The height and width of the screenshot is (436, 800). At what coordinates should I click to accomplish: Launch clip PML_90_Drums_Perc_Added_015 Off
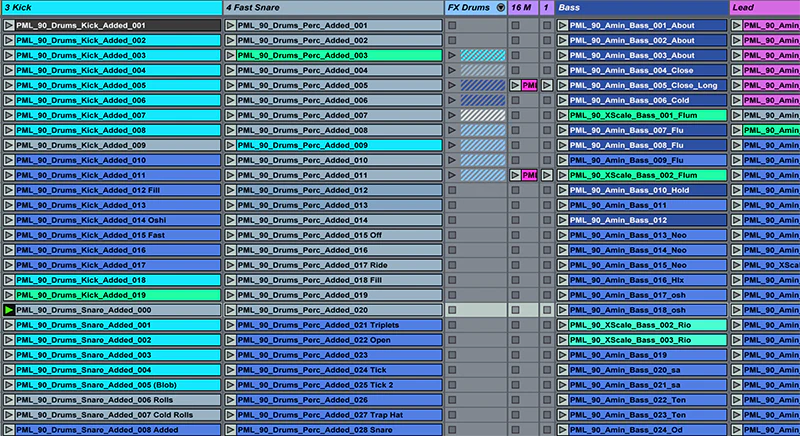tap(231, 235)
